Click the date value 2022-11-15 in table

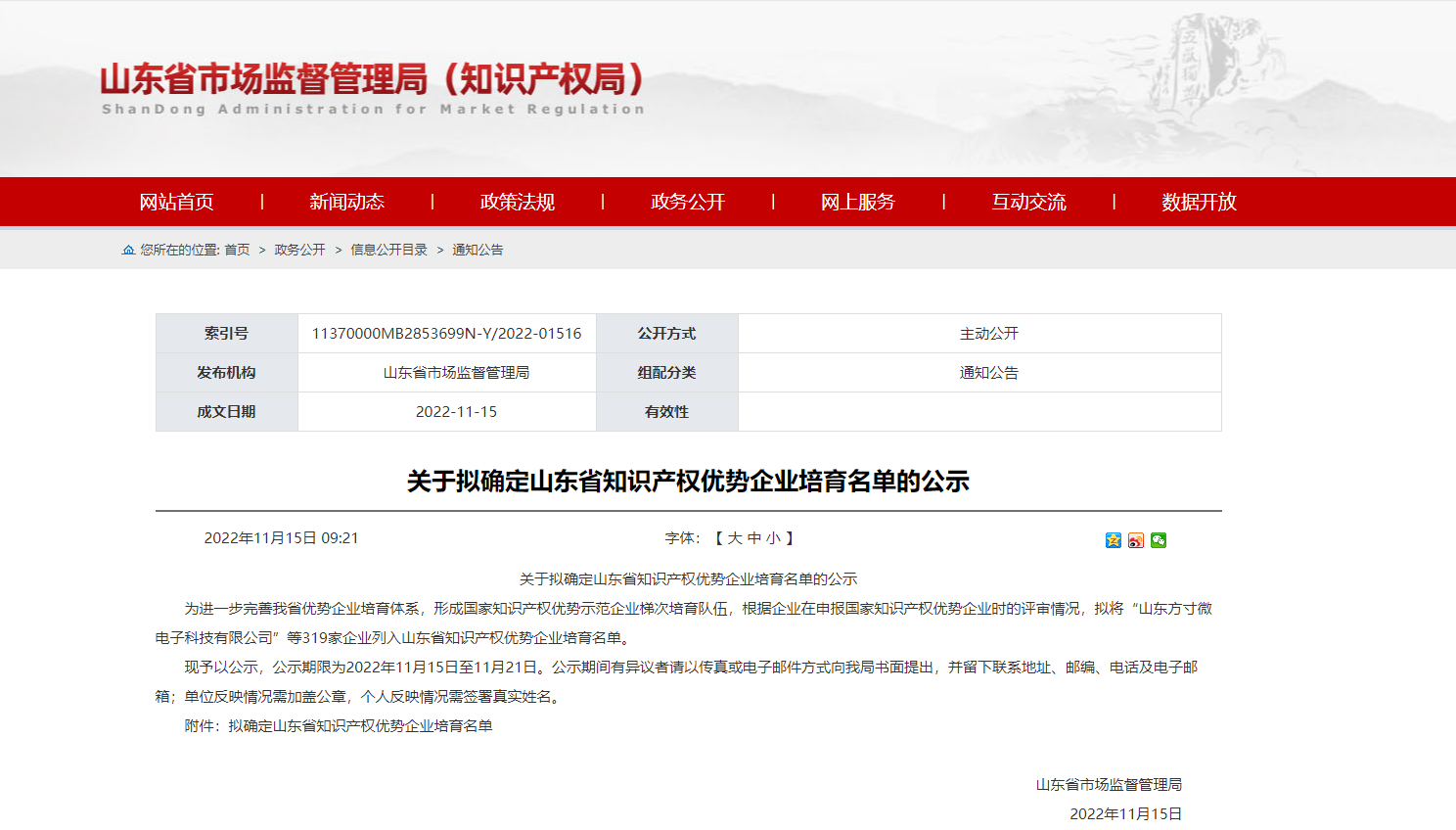coord(456,412)
